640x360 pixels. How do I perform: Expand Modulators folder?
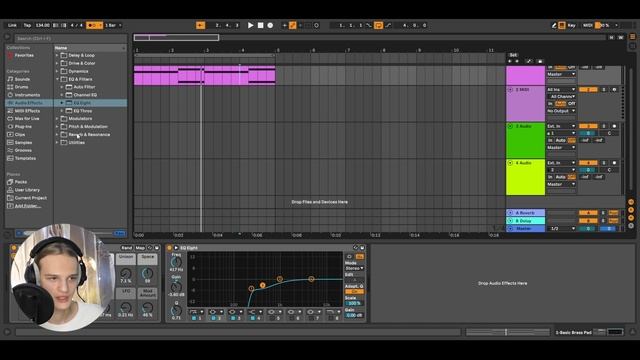[x=57, y=118]
